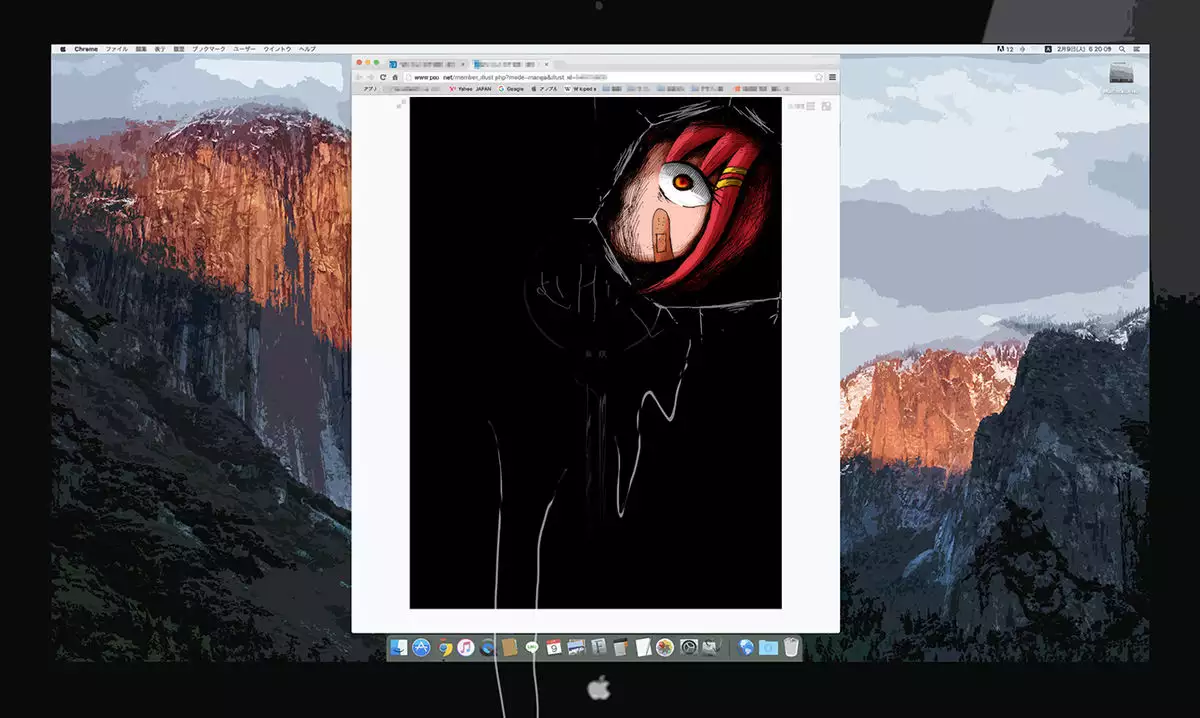The height and width of the screenshot is (718, 1200).
Task: Open iTunes from the Dock
Action: click(x=465, y=648)
